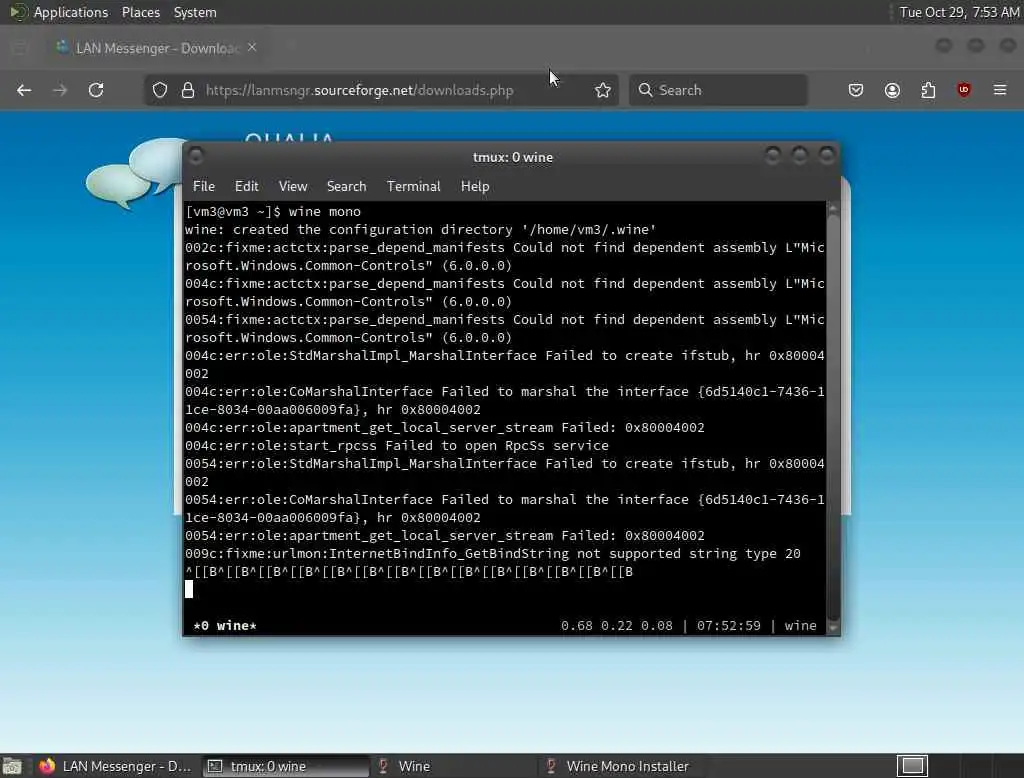1024x778 pixels.
Task: Open the terminal Edit menu
Action: [246, 186]
